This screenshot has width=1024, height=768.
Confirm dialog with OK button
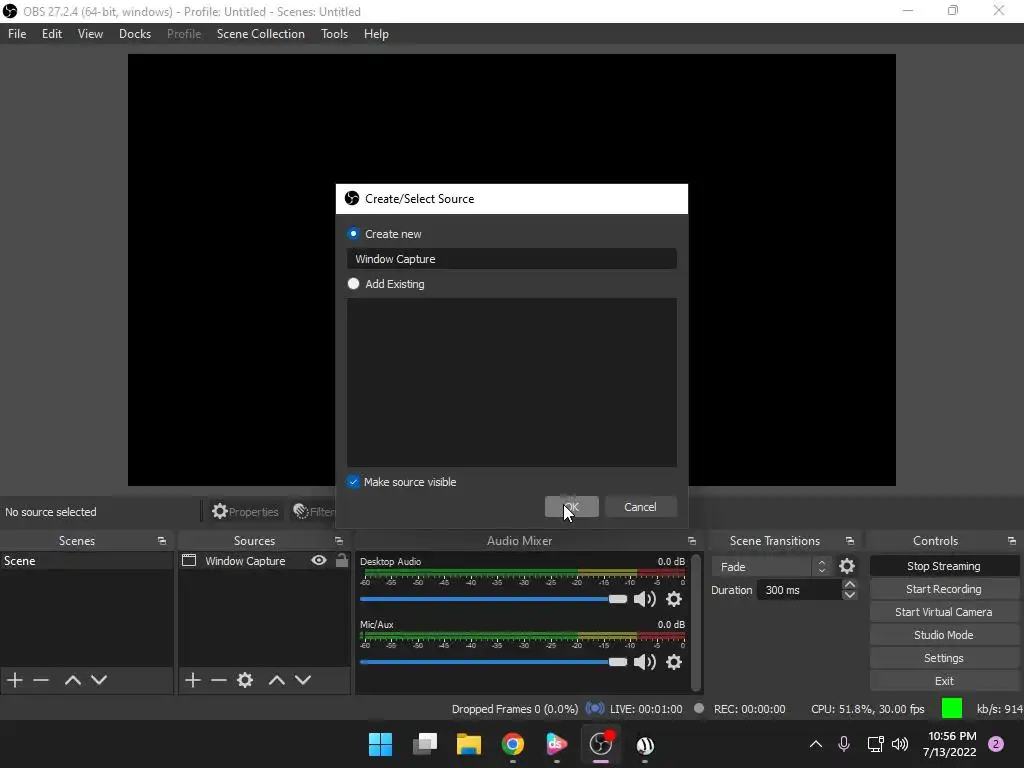pyautogui.click(x=571, y=507)
